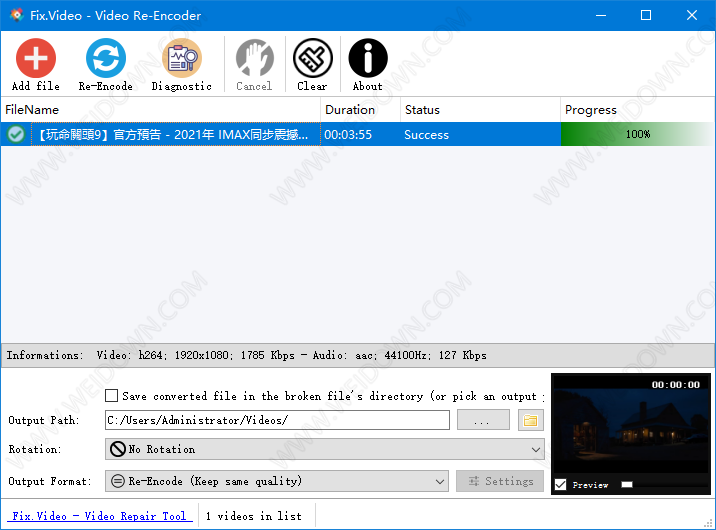This screenshot has width=716, height=530.
Task: Open output folder with yellow folder icon
Action: point(531,420)
